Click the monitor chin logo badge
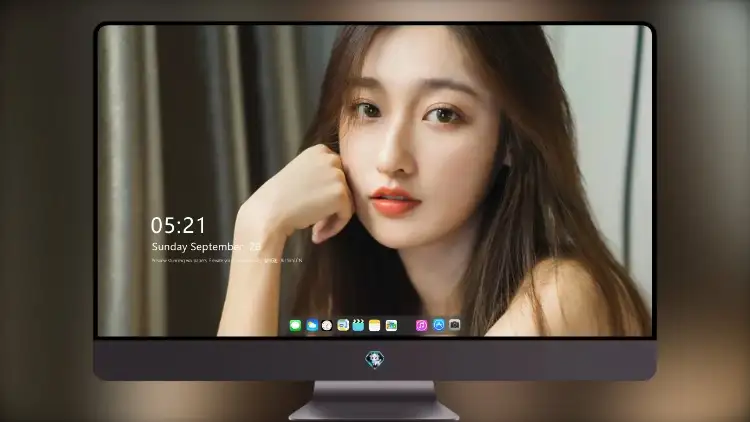This screenshot has width=750, height=422. click(x=375, y=359)
